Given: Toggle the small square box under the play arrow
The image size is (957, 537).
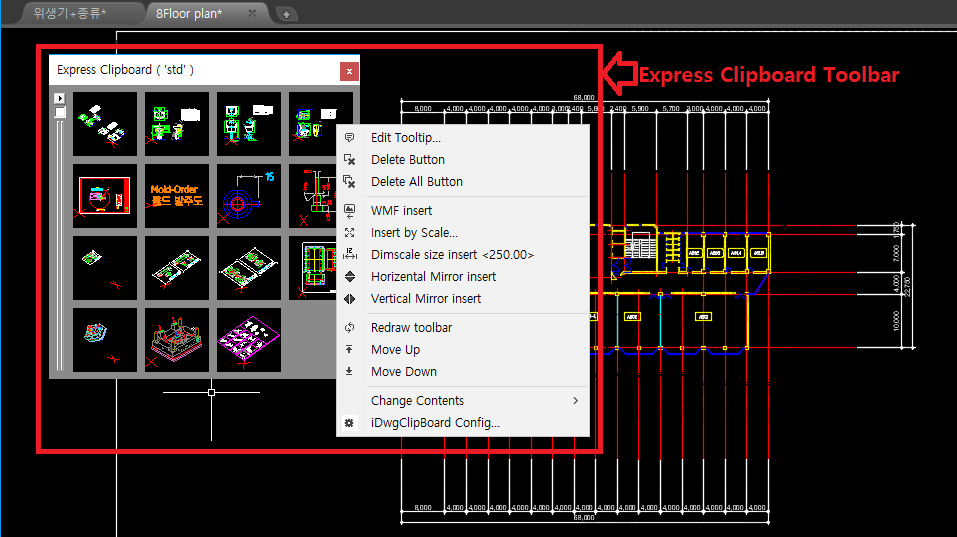Looking at the screenshot, I should pyautogui.click(x=59, y=112).
